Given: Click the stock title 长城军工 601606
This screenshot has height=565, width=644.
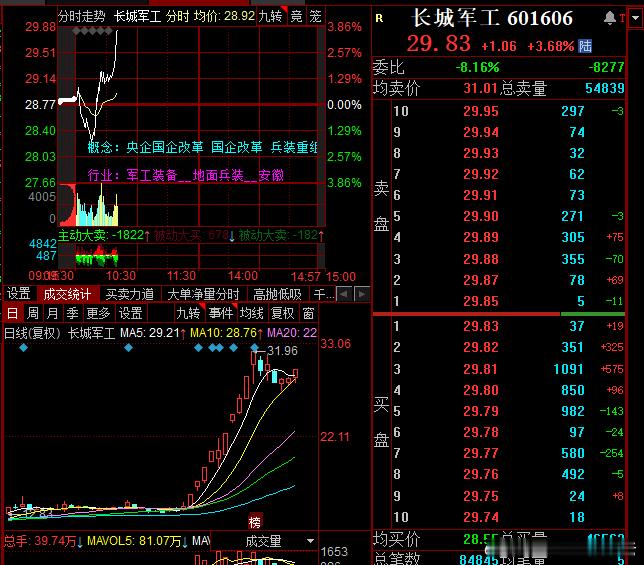Looking at the screenshot, I should coord(492,18).
